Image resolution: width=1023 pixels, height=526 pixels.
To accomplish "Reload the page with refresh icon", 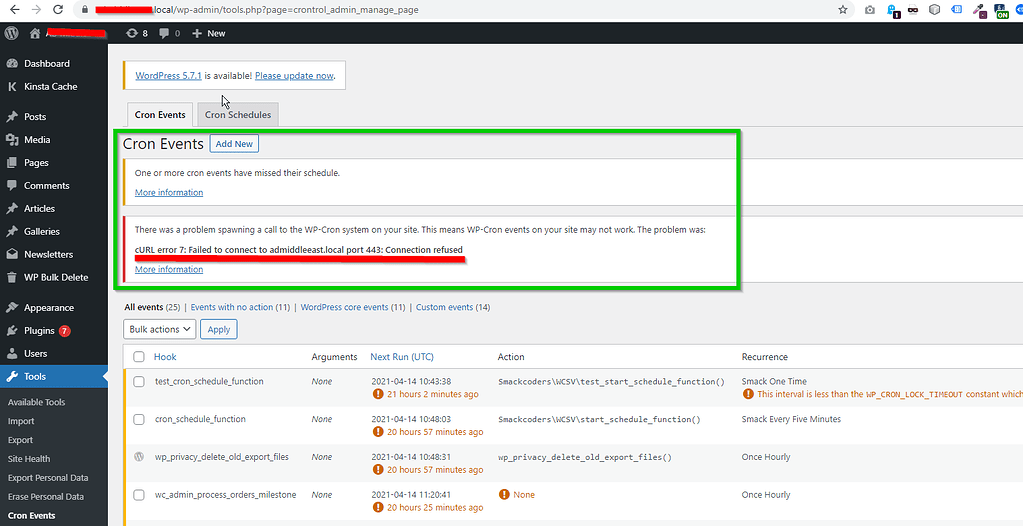I will [x=58, y=10].
